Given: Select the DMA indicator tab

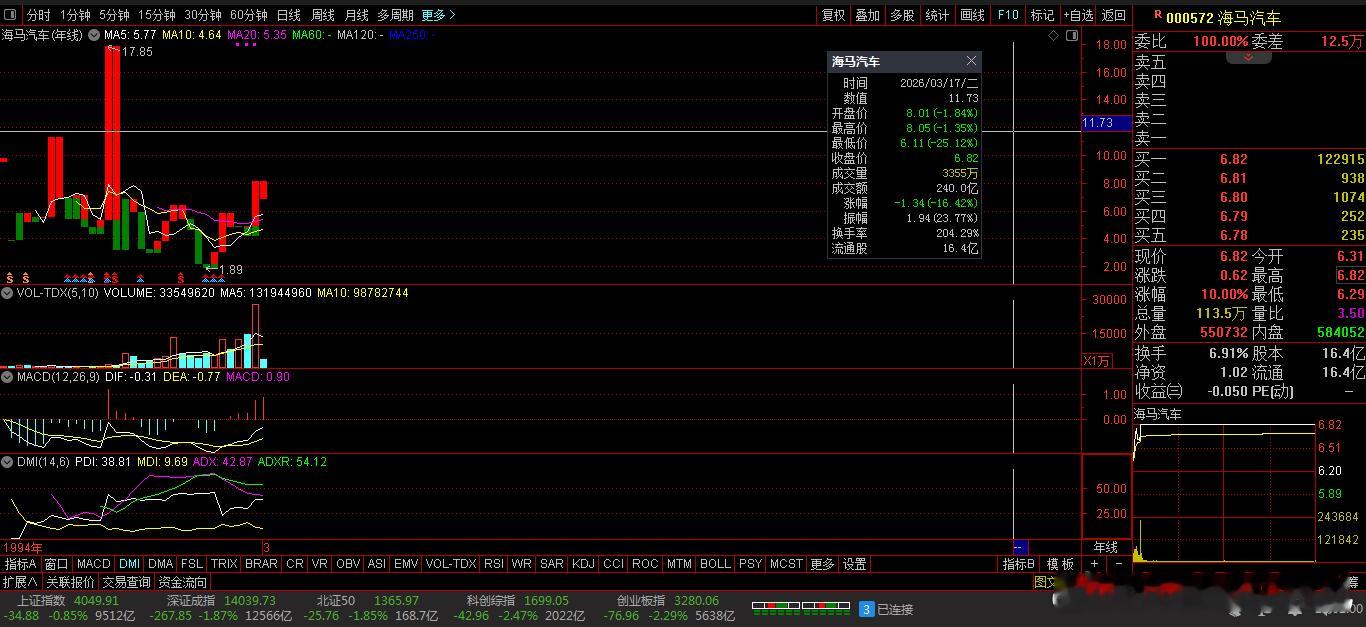Looking at the screenshot, I should click(x=161, y=564).
